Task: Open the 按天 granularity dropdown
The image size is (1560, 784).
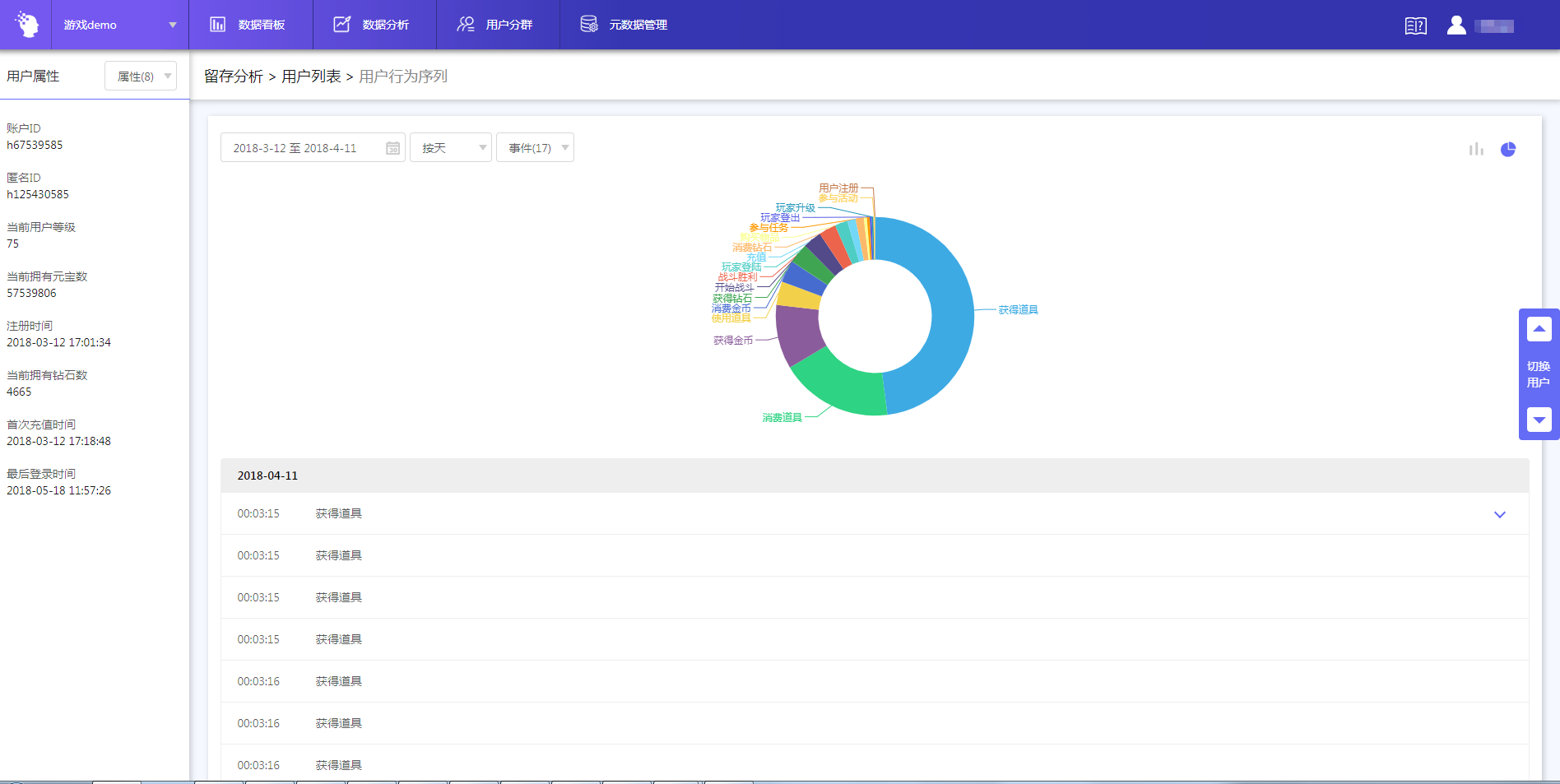Action: [x=450, y=148]
